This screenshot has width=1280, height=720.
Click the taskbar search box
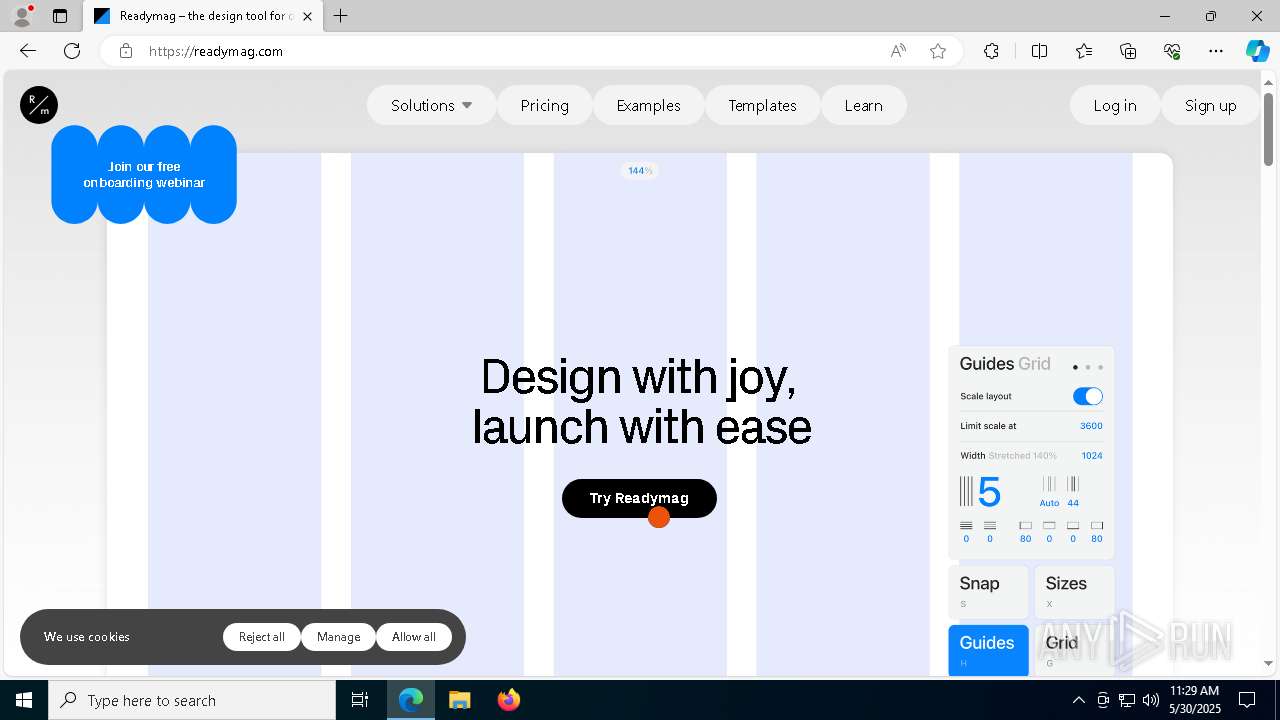[x=192, y=700]
